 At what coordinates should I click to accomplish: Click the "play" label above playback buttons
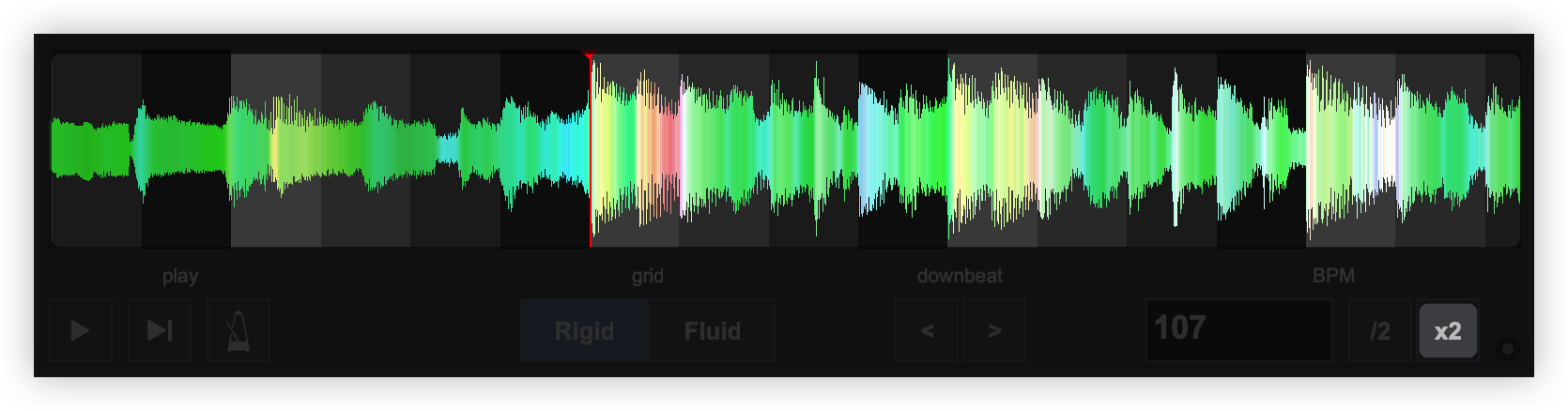[179, 276]
